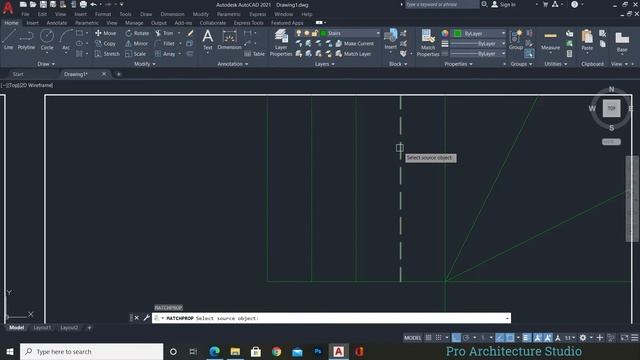Toggle ortho mode in status bar

pos(456,338)
